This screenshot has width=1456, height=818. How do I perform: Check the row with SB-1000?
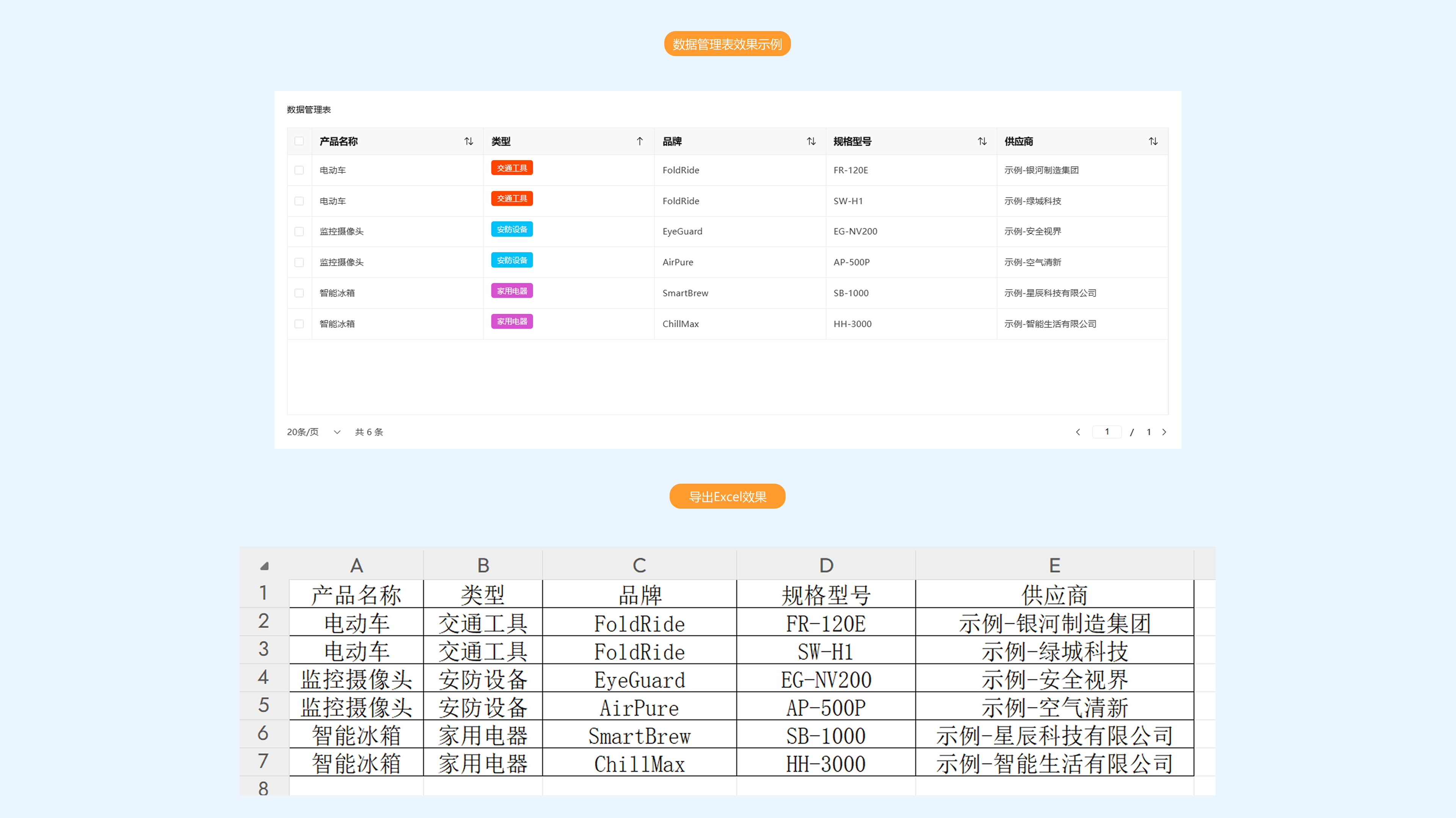point(299,293)
